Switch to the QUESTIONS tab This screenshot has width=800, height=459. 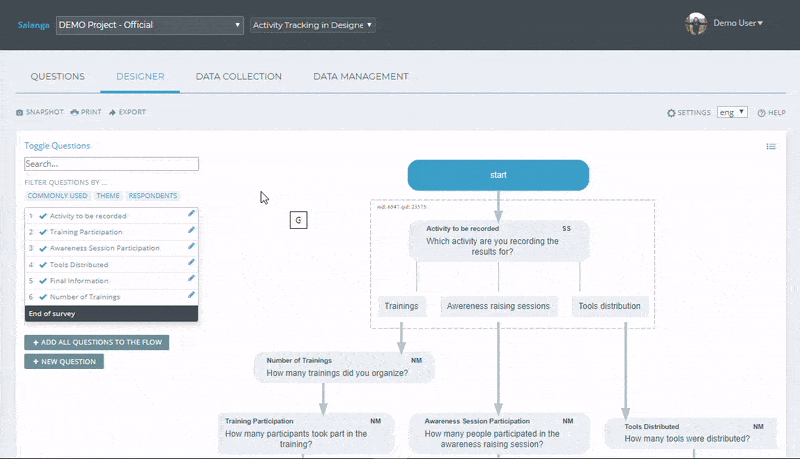(x=58, y=76)
